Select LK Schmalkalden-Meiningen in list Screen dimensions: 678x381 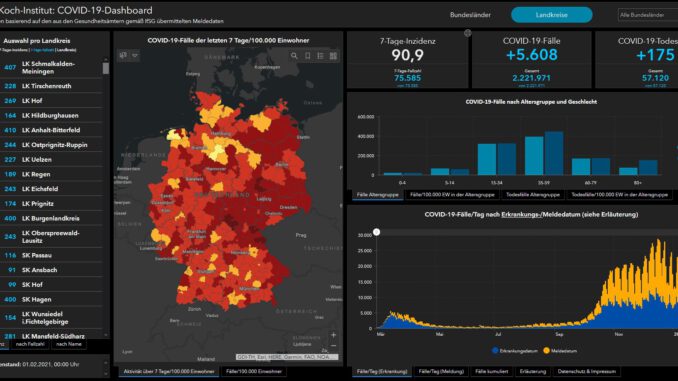[51, 67]
